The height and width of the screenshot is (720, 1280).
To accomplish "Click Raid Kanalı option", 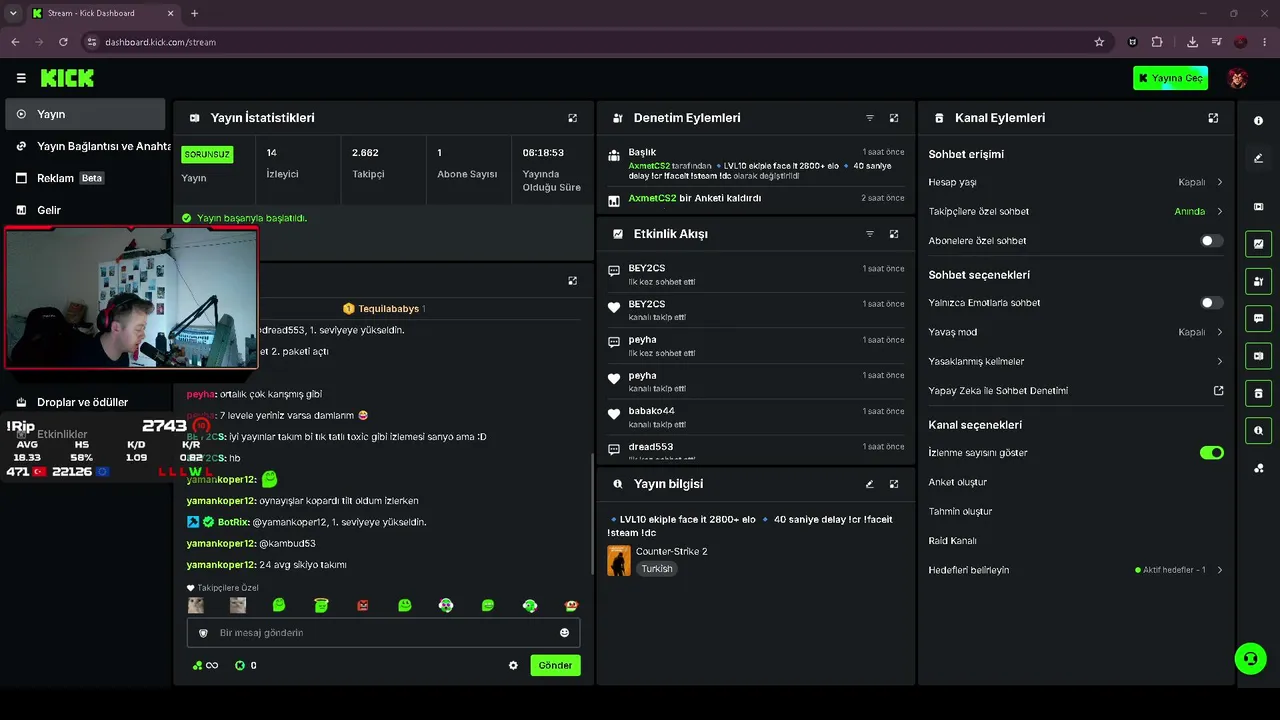I will [x=952, y=541].
